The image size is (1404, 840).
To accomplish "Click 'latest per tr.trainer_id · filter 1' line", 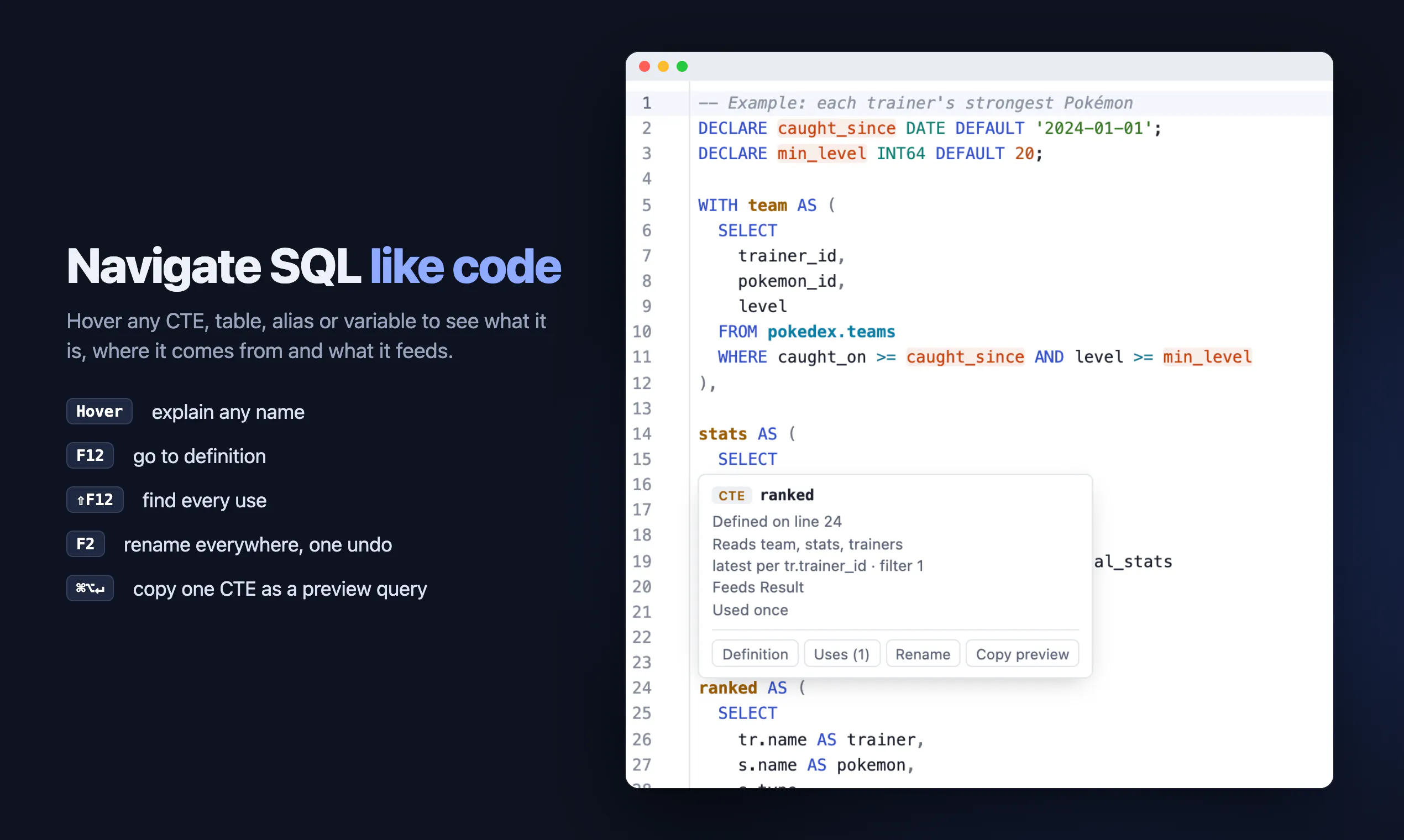I will pos(818,565).
